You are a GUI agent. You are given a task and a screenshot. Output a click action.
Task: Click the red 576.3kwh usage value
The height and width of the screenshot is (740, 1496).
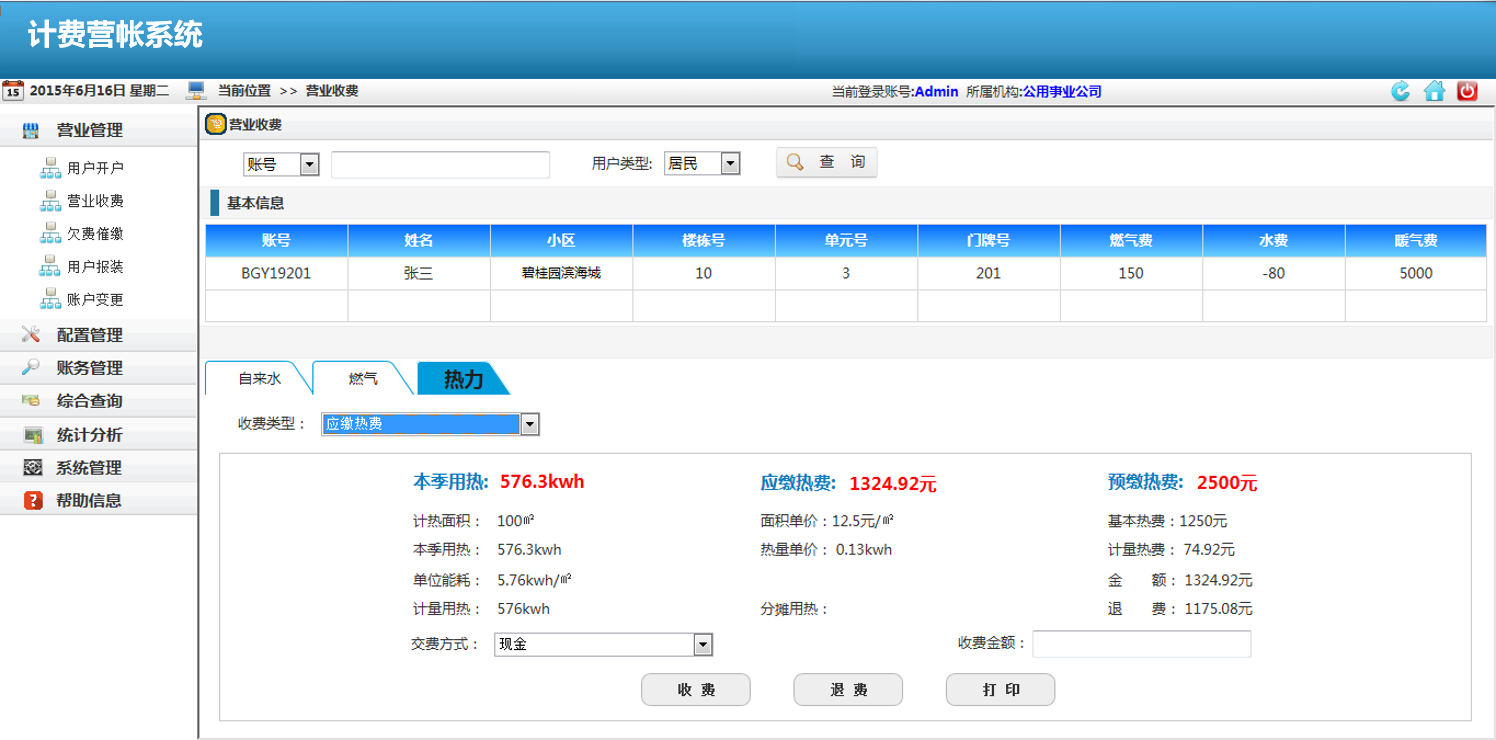click(542, 482)
